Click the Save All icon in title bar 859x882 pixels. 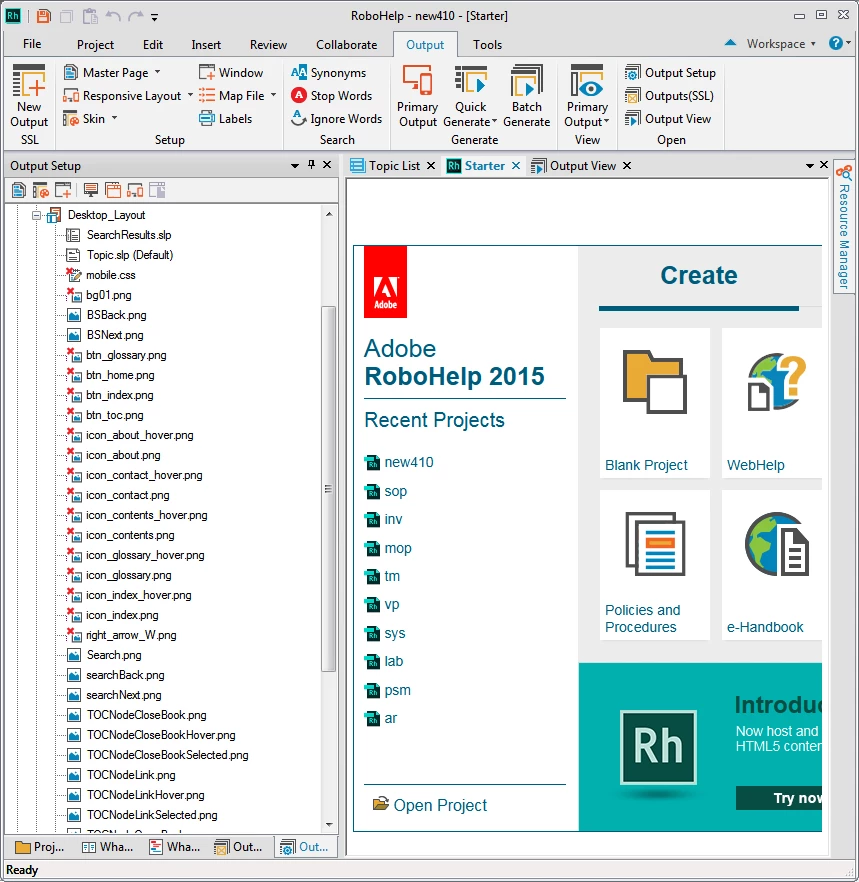[x=44, y=16]
